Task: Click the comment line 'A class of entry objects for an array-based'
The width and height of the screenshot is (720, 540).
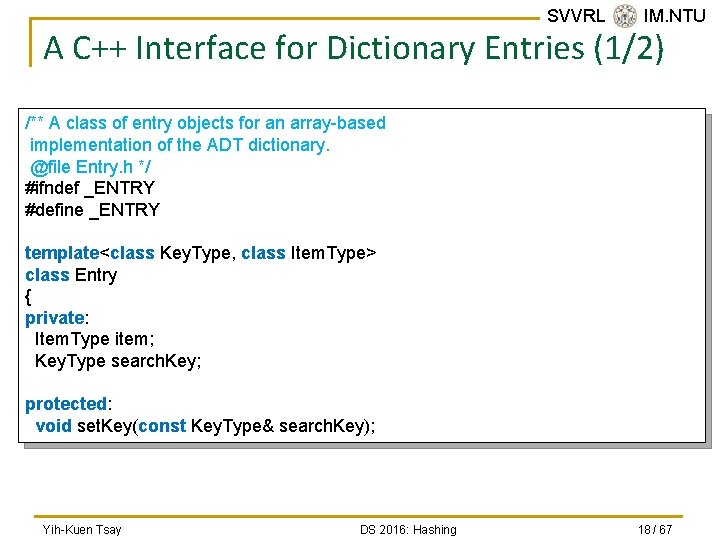Action: point(205,123)
